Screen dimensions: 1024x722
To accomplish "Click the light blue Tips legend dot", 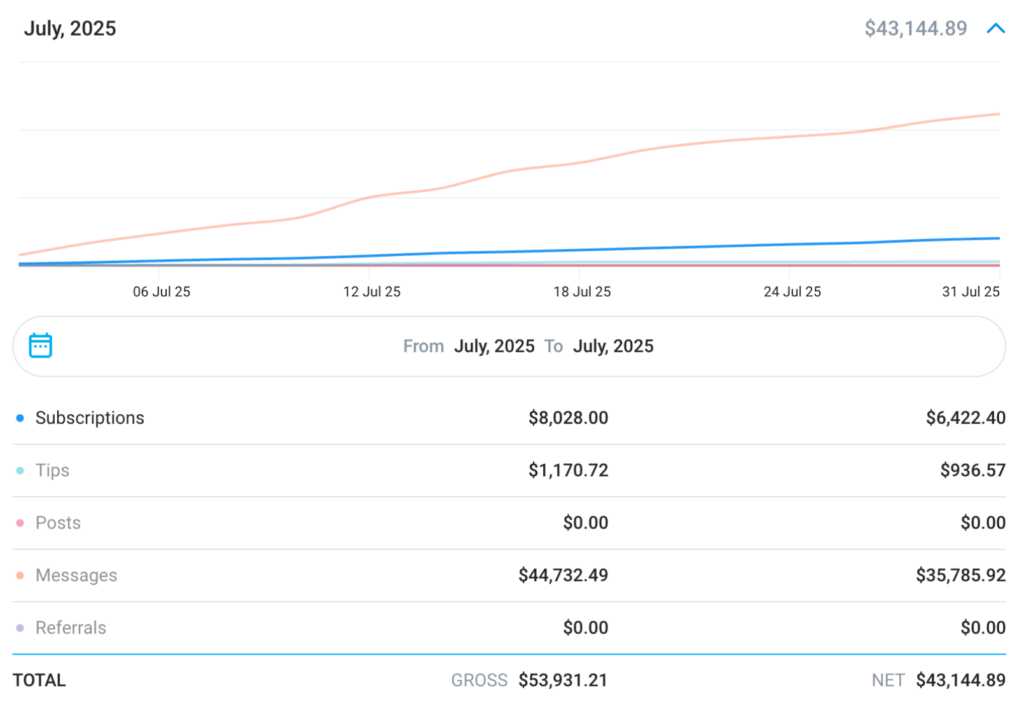I will 20,471.
